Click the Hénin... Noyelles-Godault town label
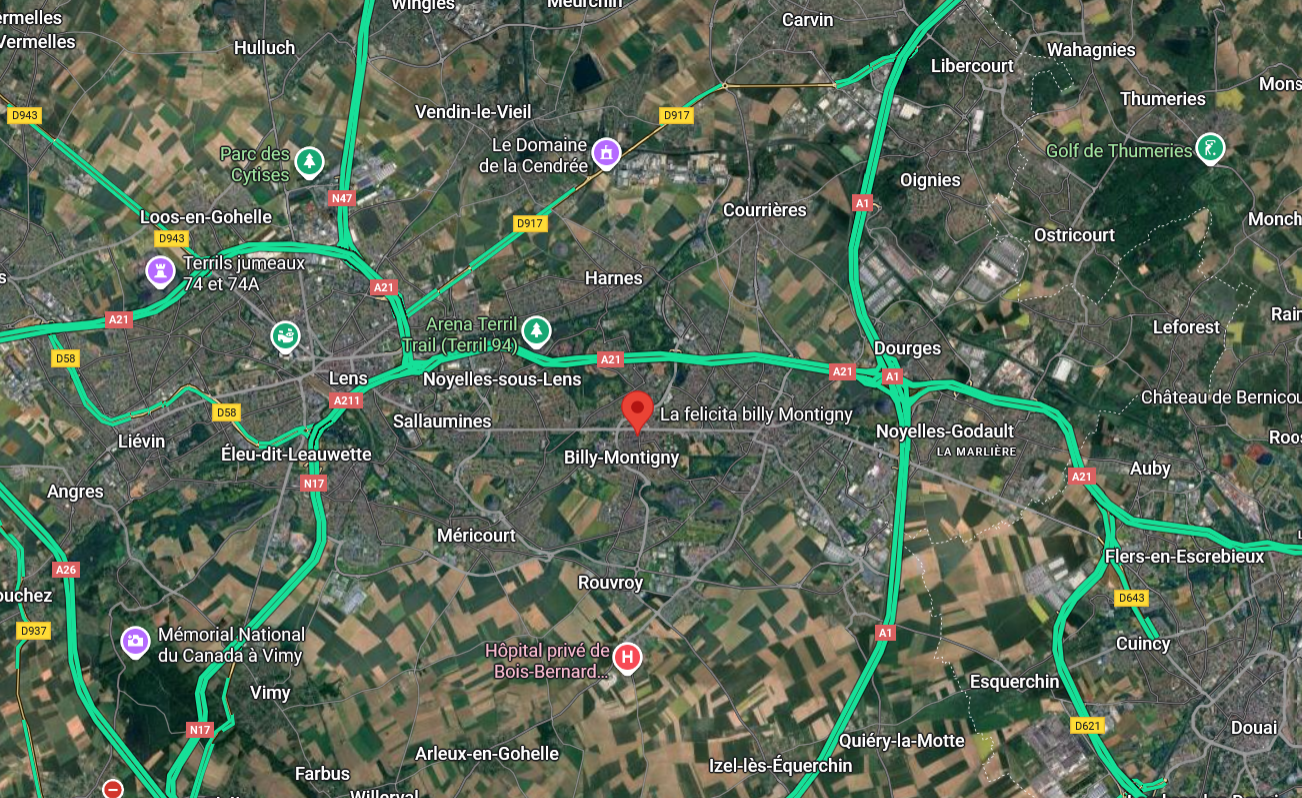Viewport: 1302px width, 798px height. pyautogui.click(x=945, y=431)
